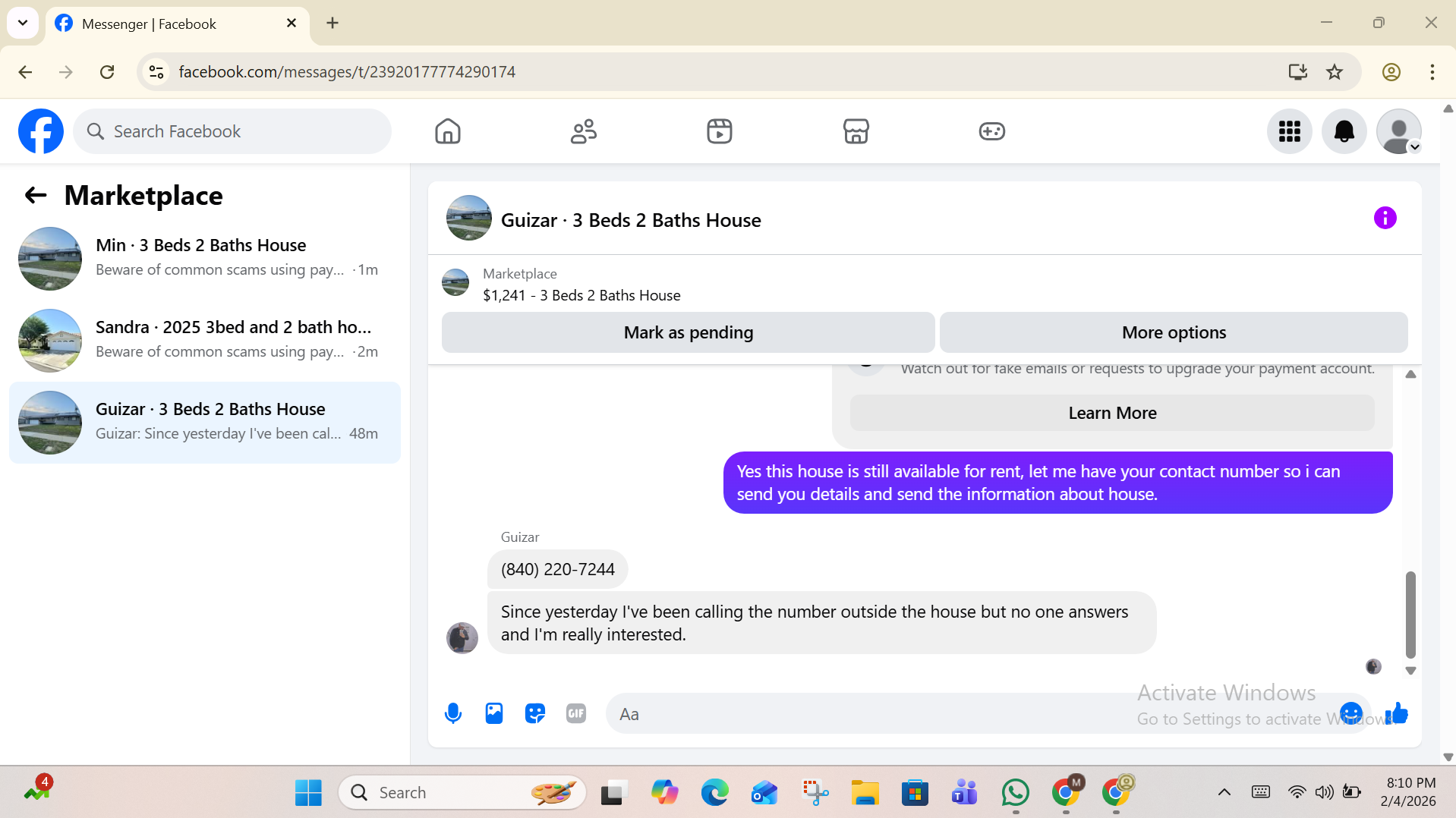Open Snipping Tool from taskbar

click(x=815, y=792)
